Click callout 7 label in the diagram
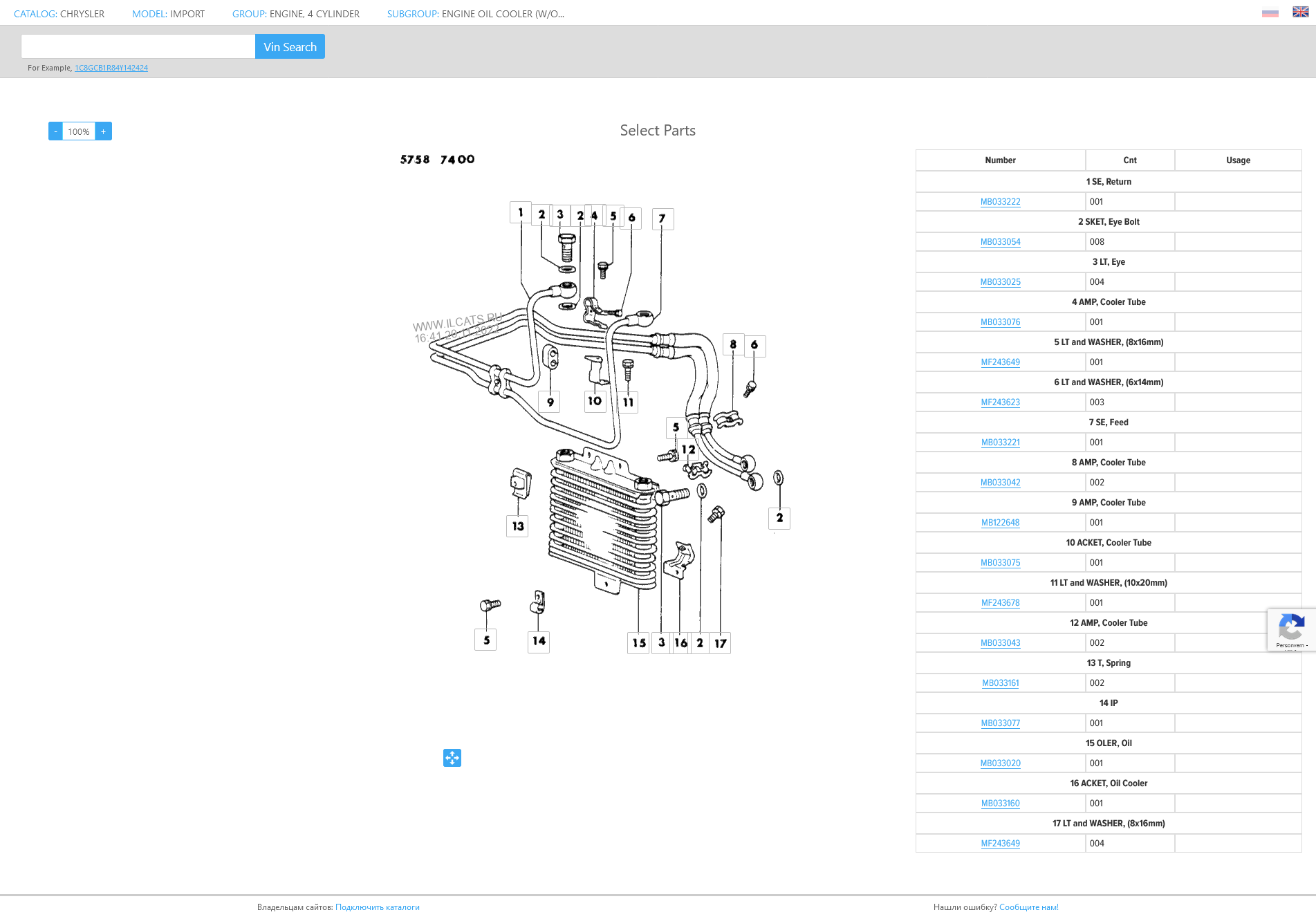Screen dimensions: 1316x919 662,219
